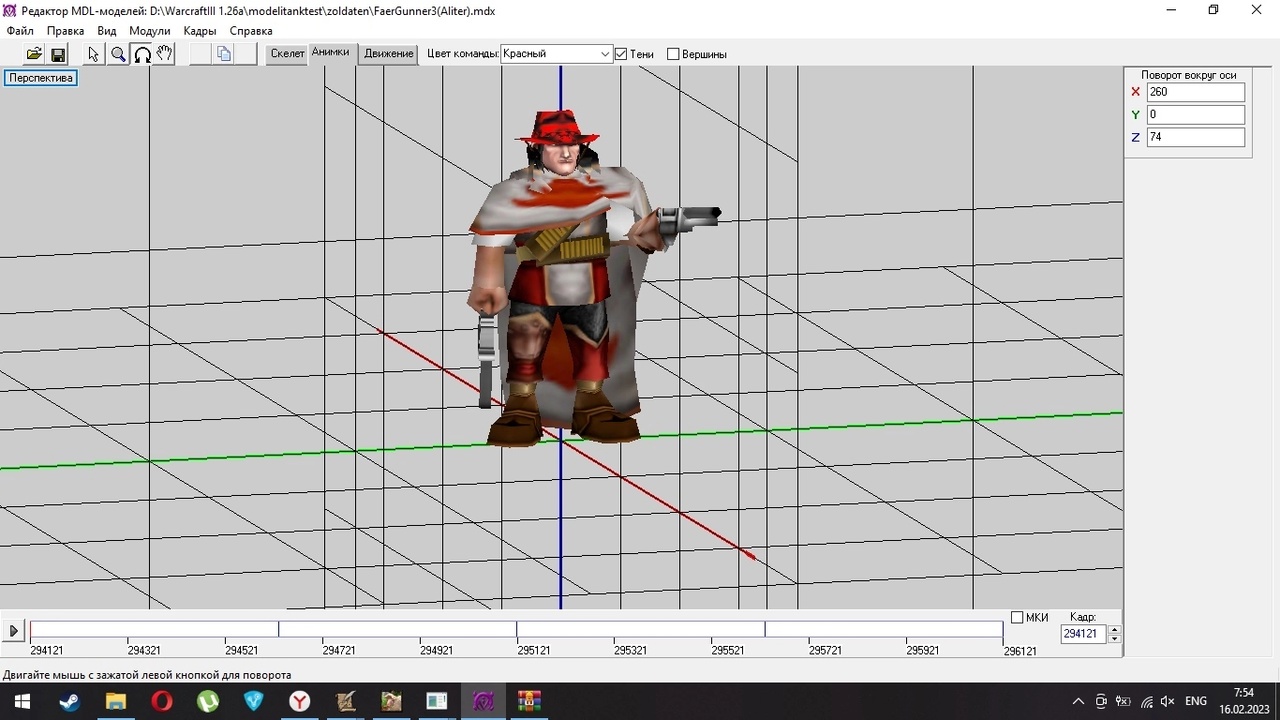This screenshot has width=1280, height=720.
Task: Click the purple MDL editor taskbar icon
Action: coord(484,701)
